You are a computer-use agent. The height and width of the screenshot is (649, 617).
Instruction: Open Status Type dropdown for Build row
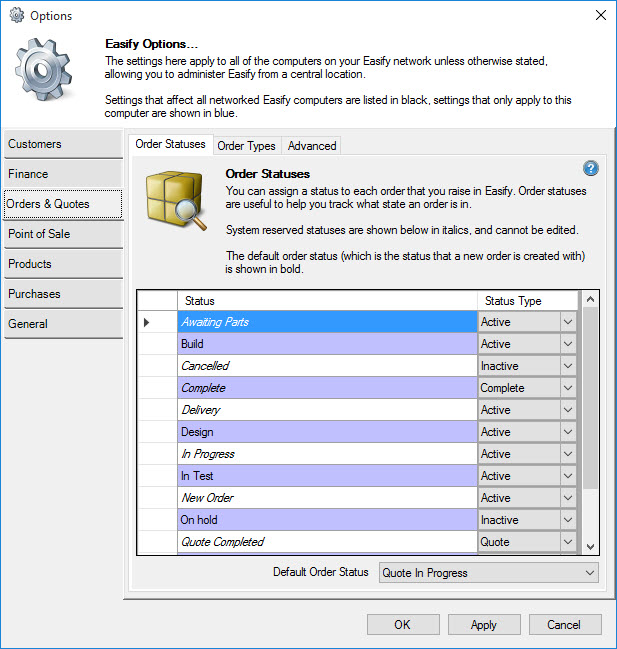point(568,344)
